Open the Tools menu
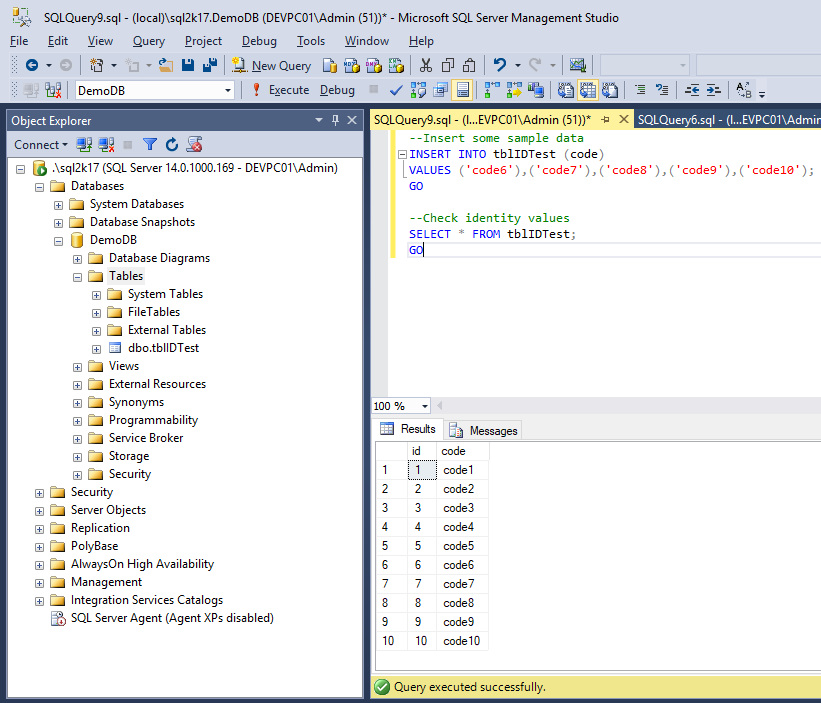This screenshot has height=703, width=821. tap(310, 41)
